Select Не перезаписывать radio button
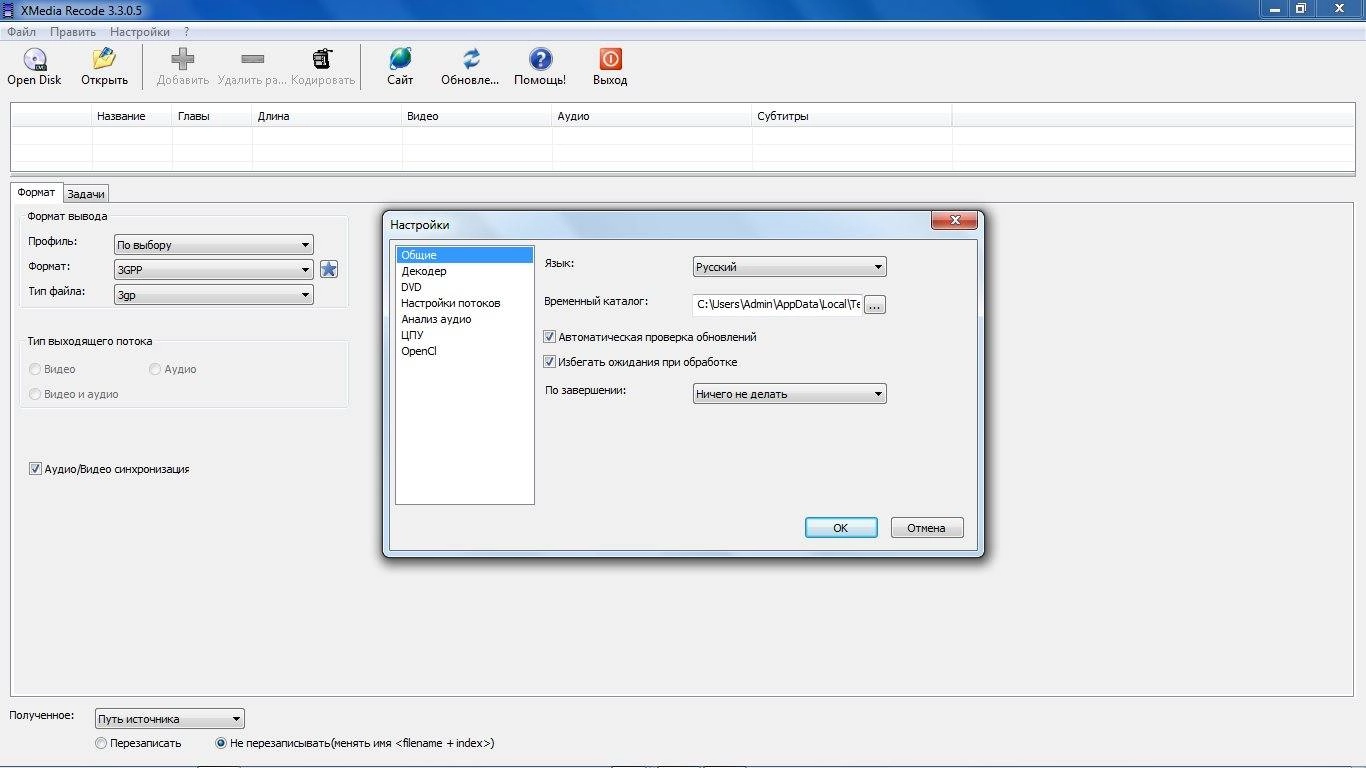This screenshot has height=768, width=1366. tap(221, 743)
